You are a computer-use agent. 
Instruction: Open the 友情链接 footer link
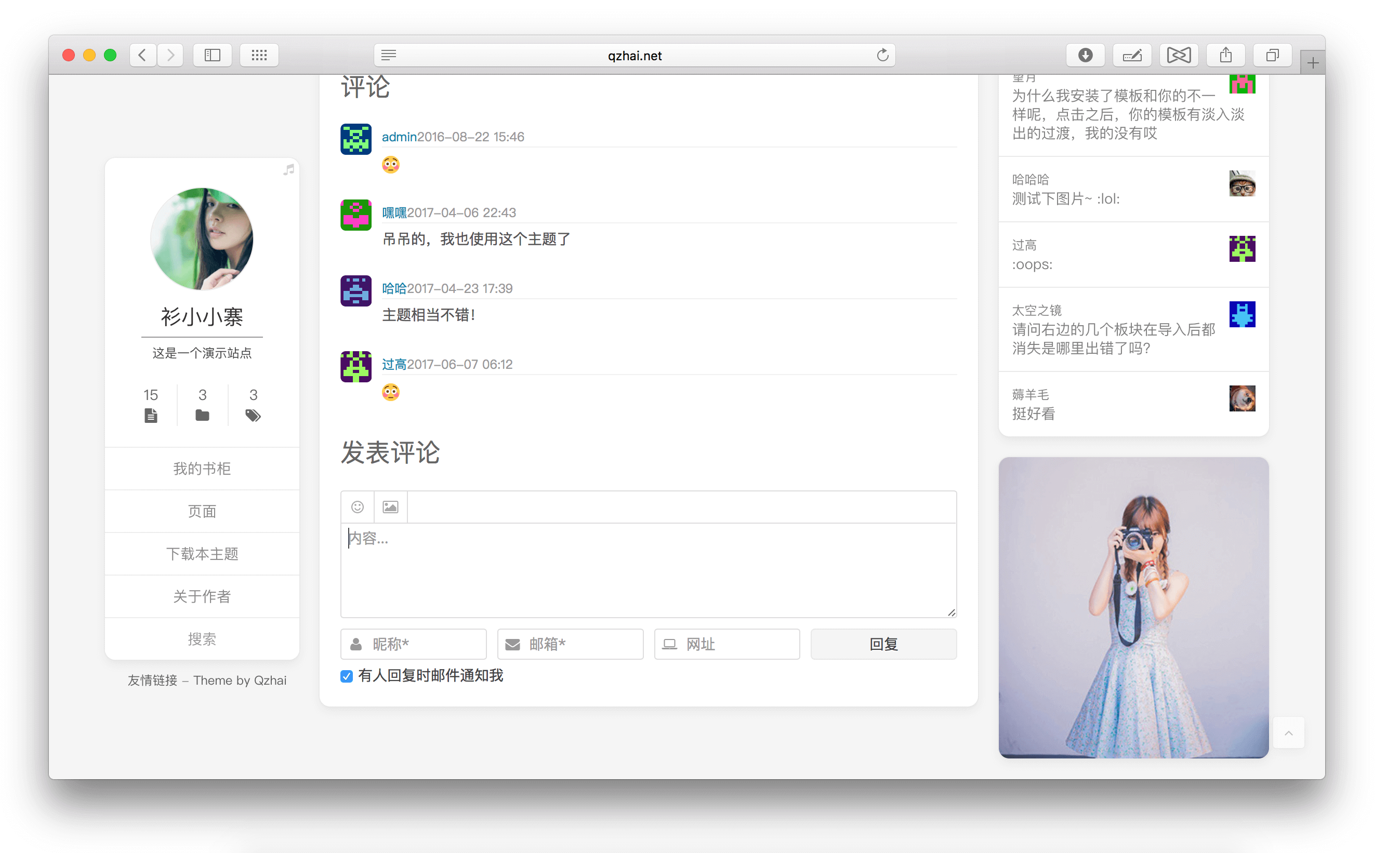coord(152,681)
